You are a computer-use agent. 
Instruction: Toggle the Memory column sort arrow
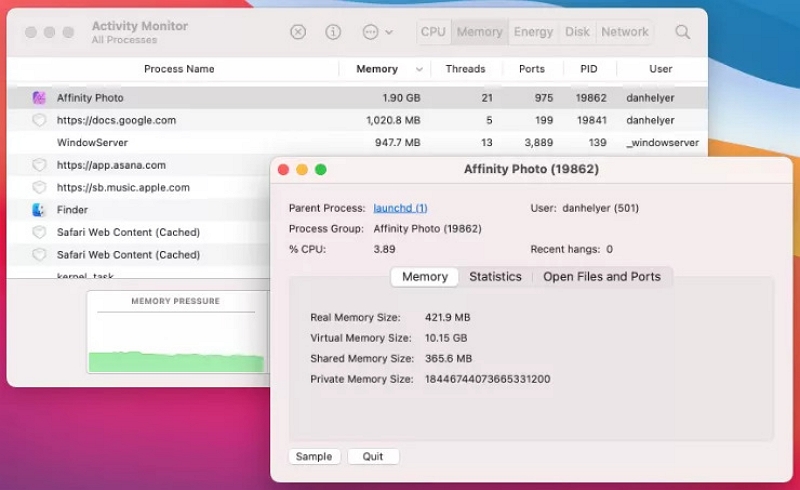pyautogui.click(x=419, y=69)
